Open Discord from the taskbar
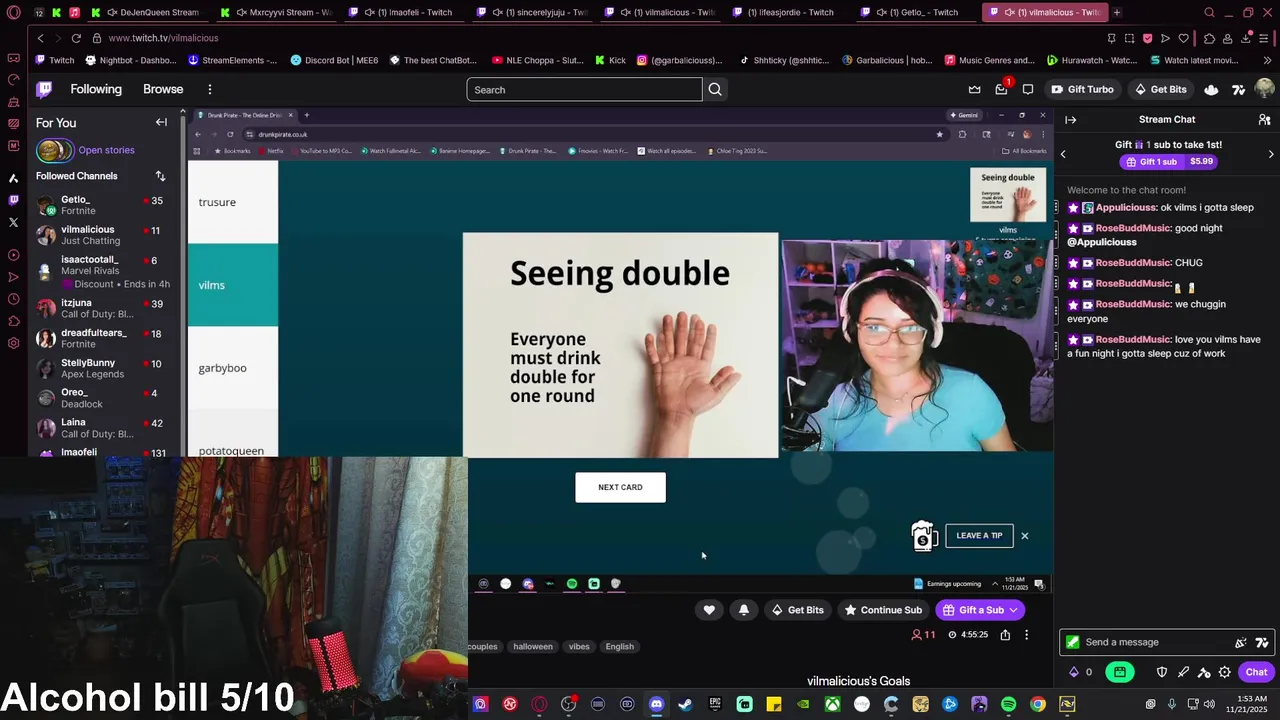Viewport: 1280px width, 720px height. [656, 704]
